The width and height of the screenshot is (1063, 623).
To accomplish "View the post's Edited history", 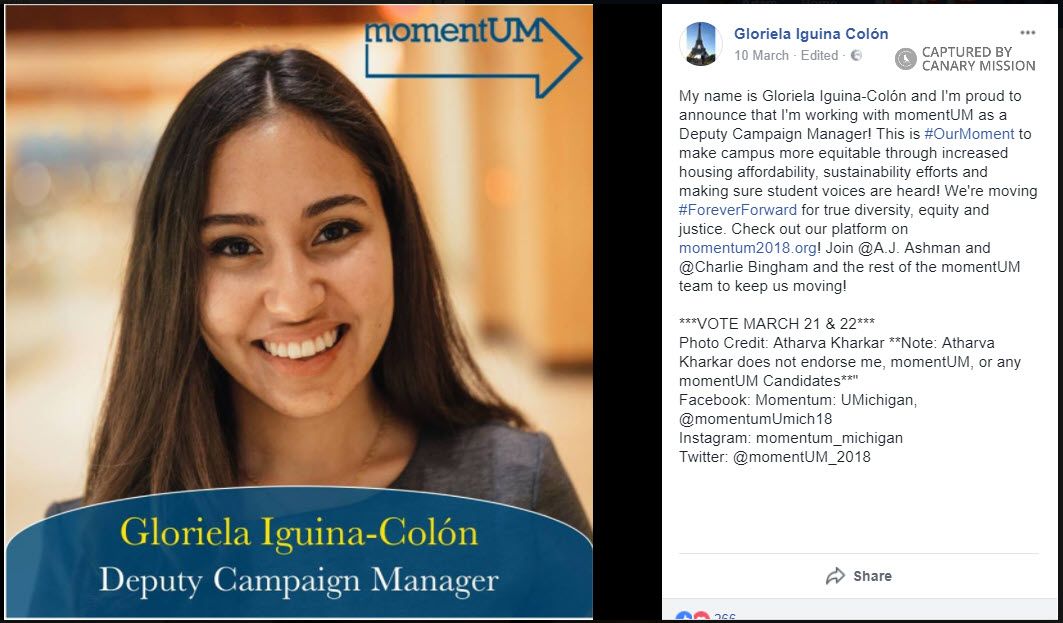I will [819, 56].
